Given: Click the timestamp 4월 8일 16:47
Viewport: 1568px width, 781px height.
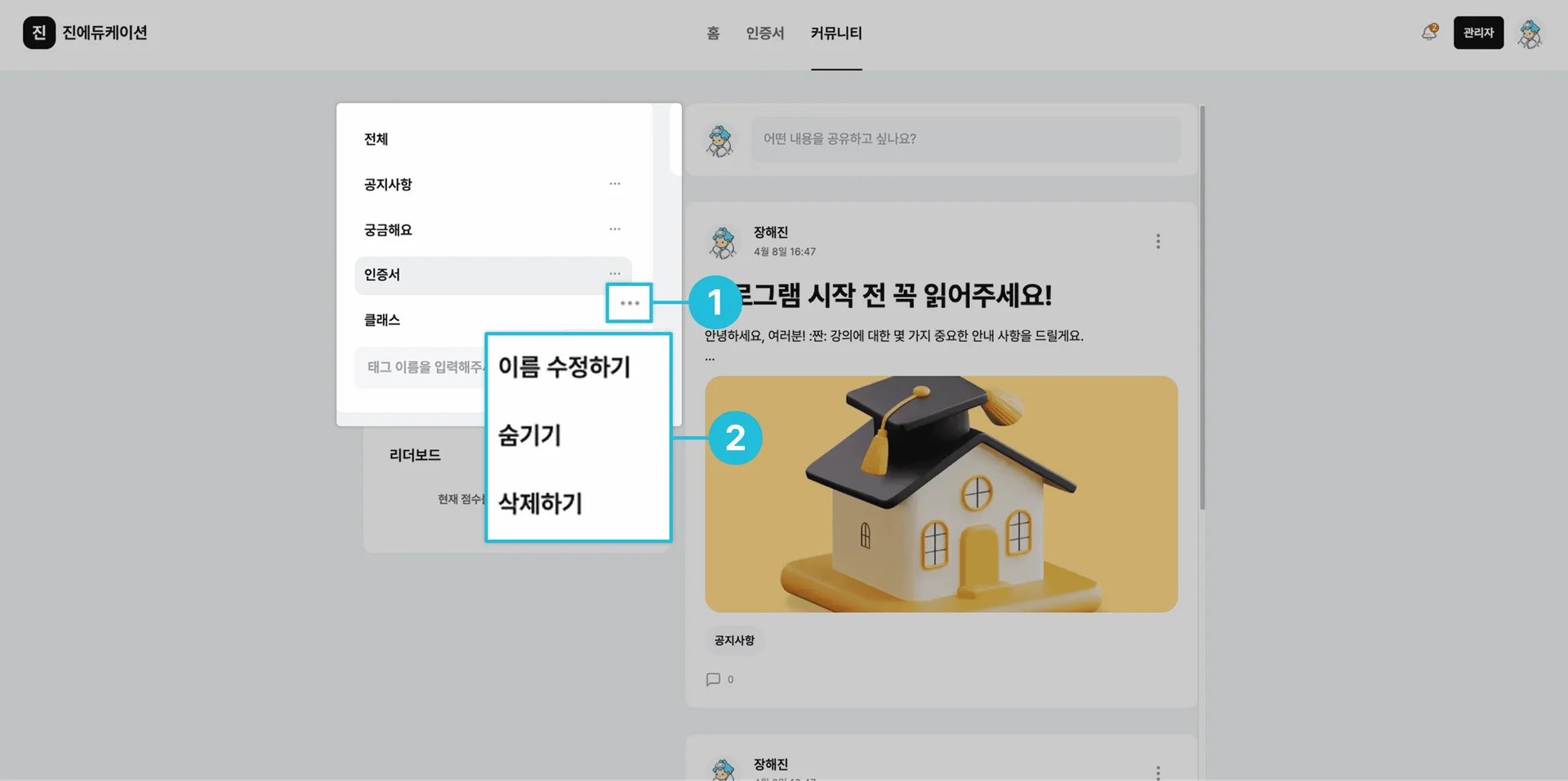Looking at the screenshot, I should pos(785,252).
